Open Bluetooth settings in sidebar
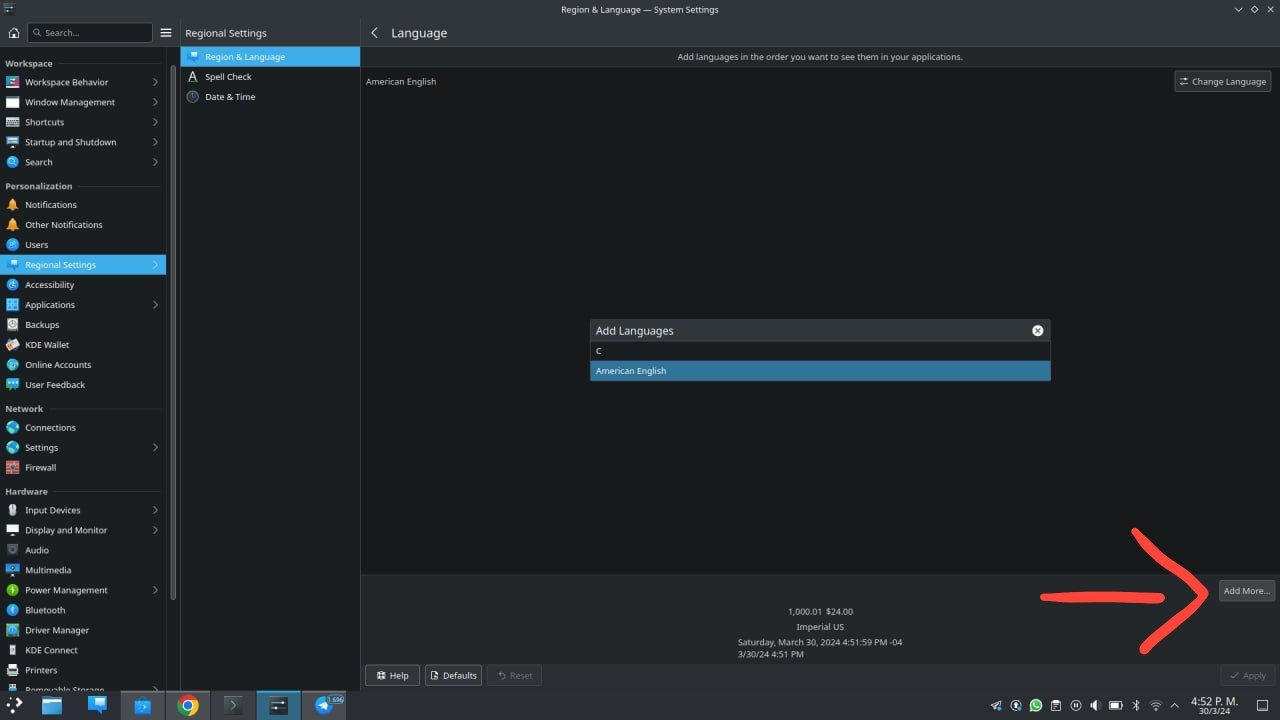 83,610
